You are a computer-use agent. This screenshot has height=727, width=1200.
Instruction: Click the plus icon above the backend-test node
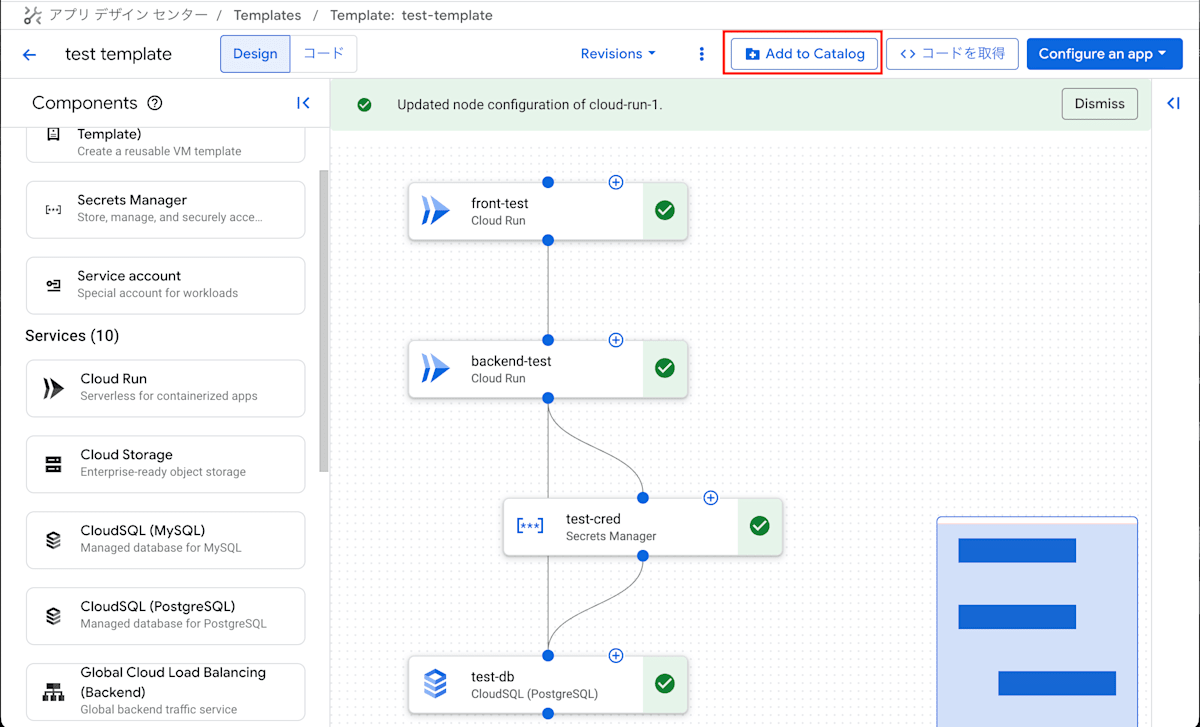point(616,340)
